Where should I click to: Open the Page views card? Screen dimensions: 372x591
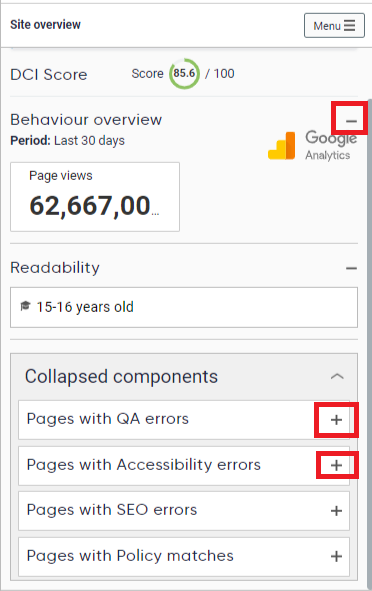click(95, 197)
